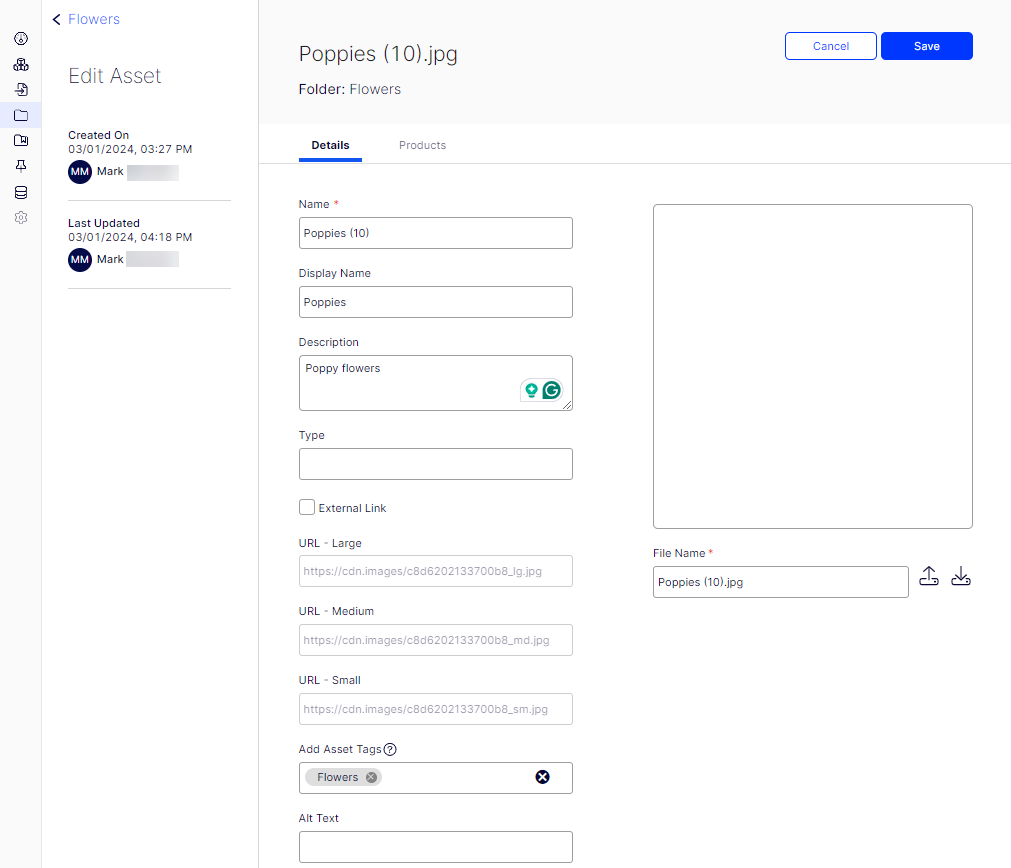
Task: Click the 'Edit Asset' heading
Action: [115, 75]
